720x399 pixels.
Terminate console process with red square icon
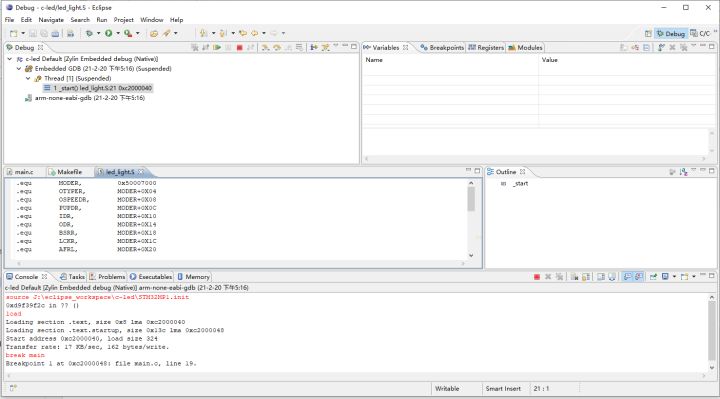pos(537,276)
